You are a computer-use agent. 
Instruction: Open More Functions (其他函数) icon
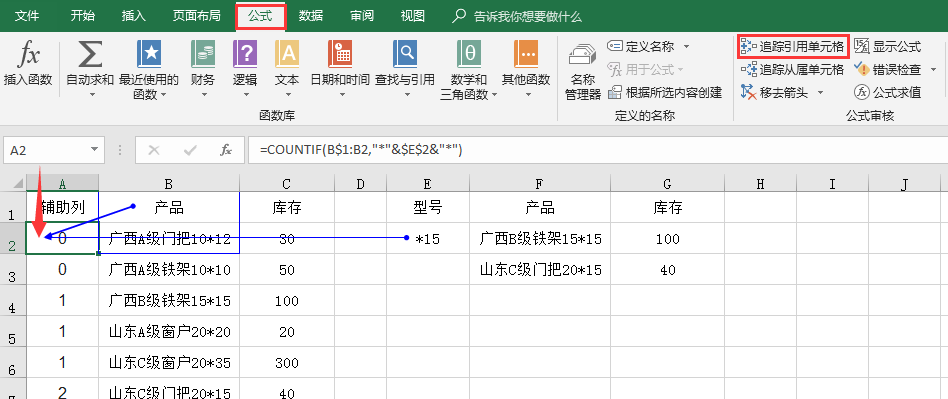(x=526, y=54)
